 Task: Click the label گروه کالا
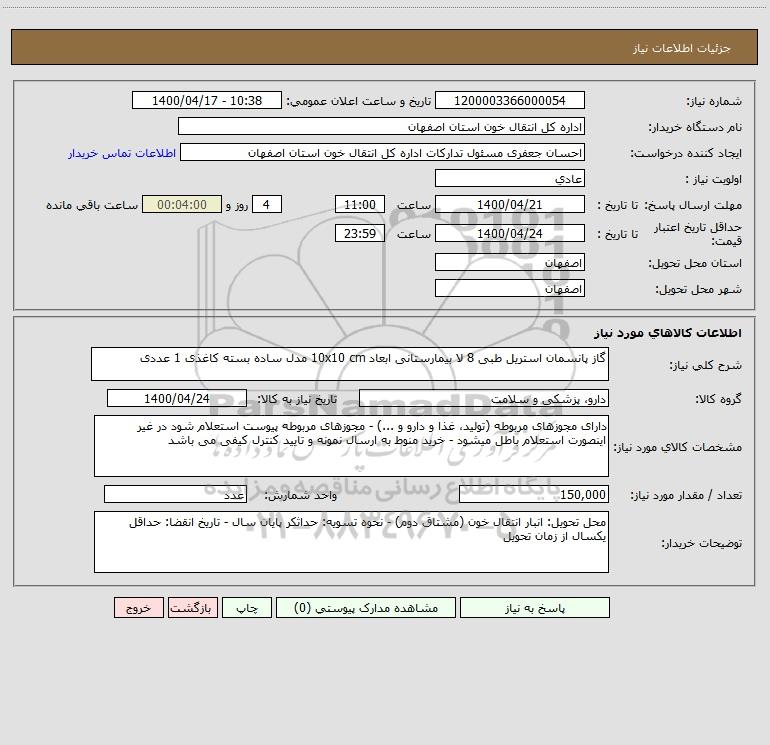point(718,399)
